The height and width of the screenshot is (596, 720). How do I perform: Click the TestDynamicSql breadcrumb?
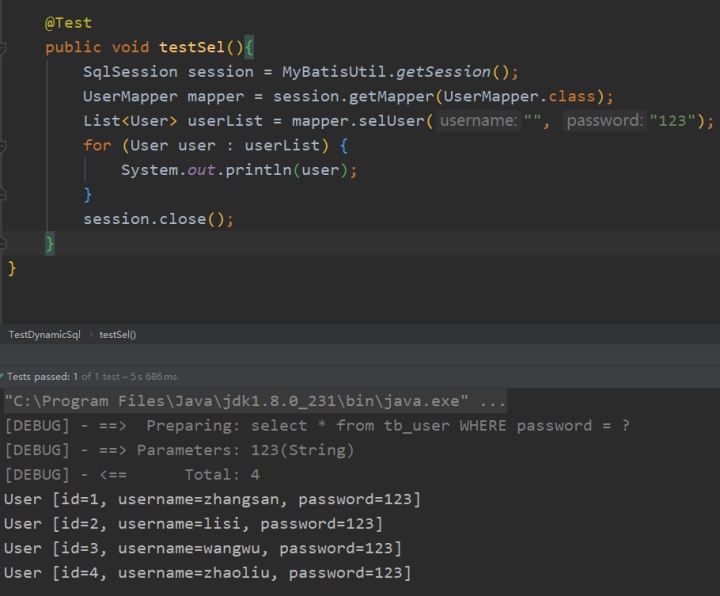tap(45, 335)
